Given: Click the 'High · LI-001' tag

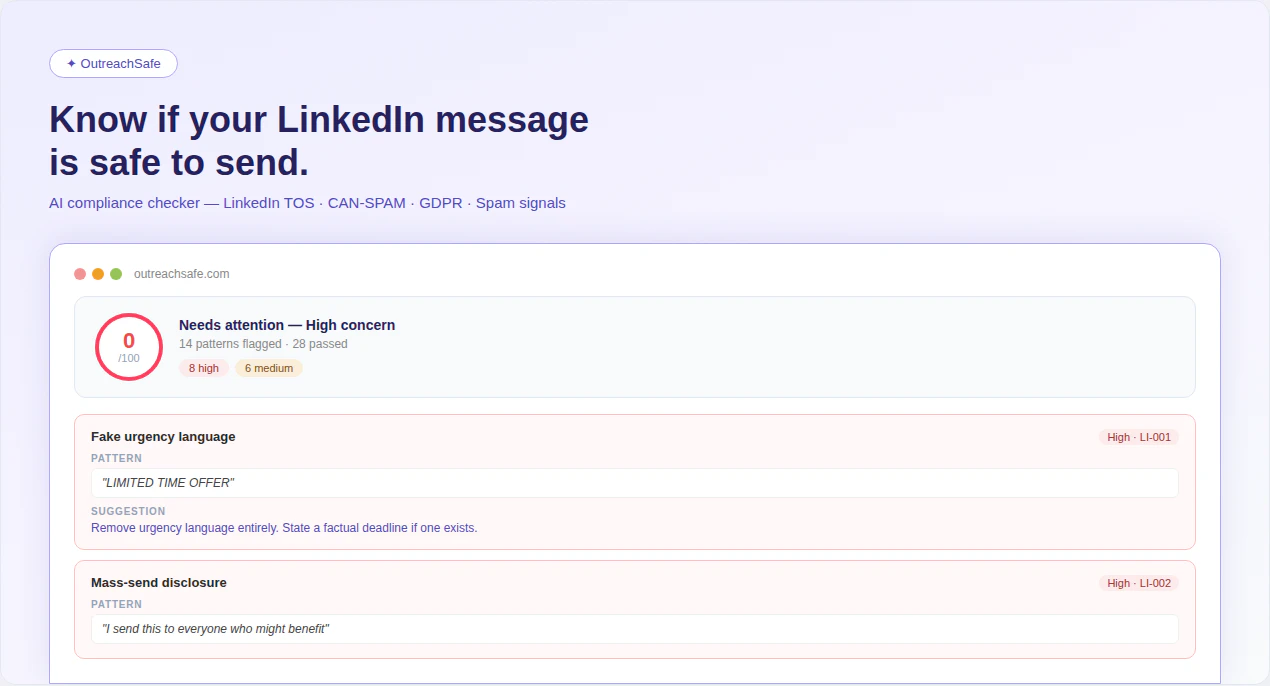Looking at the screenshot, I should (x=1139, y=437).
